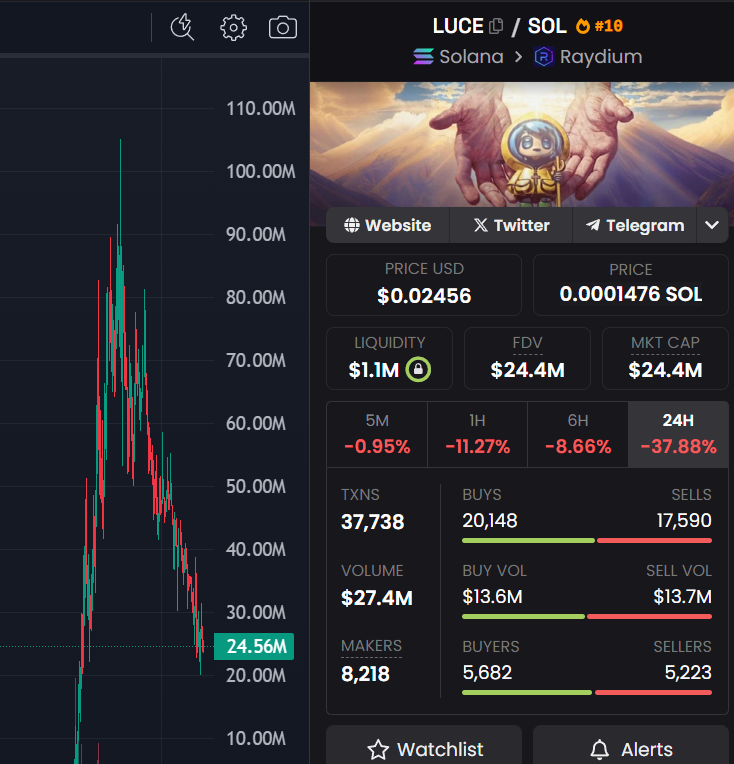Select the 24H timeframe tab
734x764 pixels.
pyautogui.click(x=678, y=435)
